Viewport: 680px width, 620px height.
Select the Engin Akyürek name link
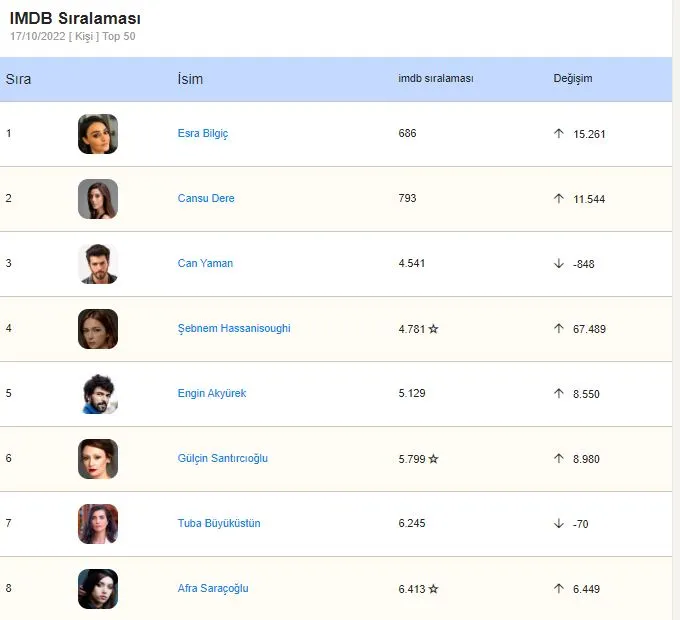[x=212, y=393]
